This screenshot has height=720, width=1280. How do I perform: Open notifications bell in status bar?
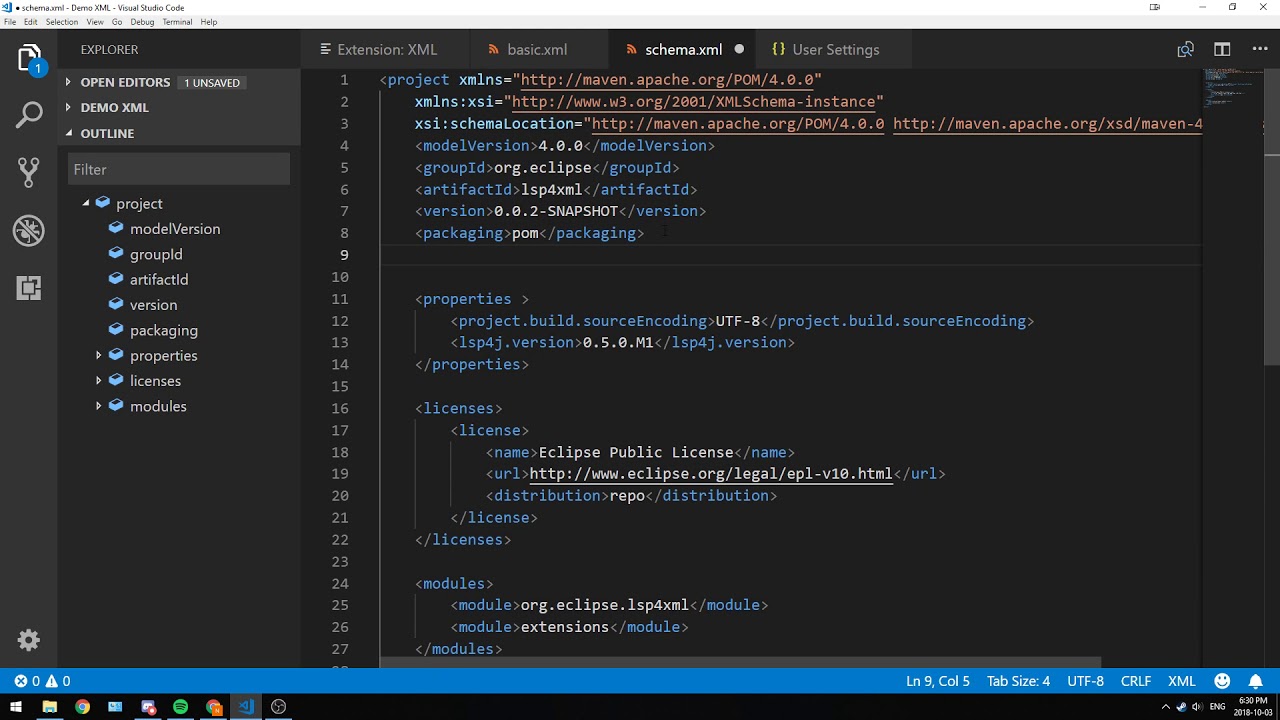1256,681
